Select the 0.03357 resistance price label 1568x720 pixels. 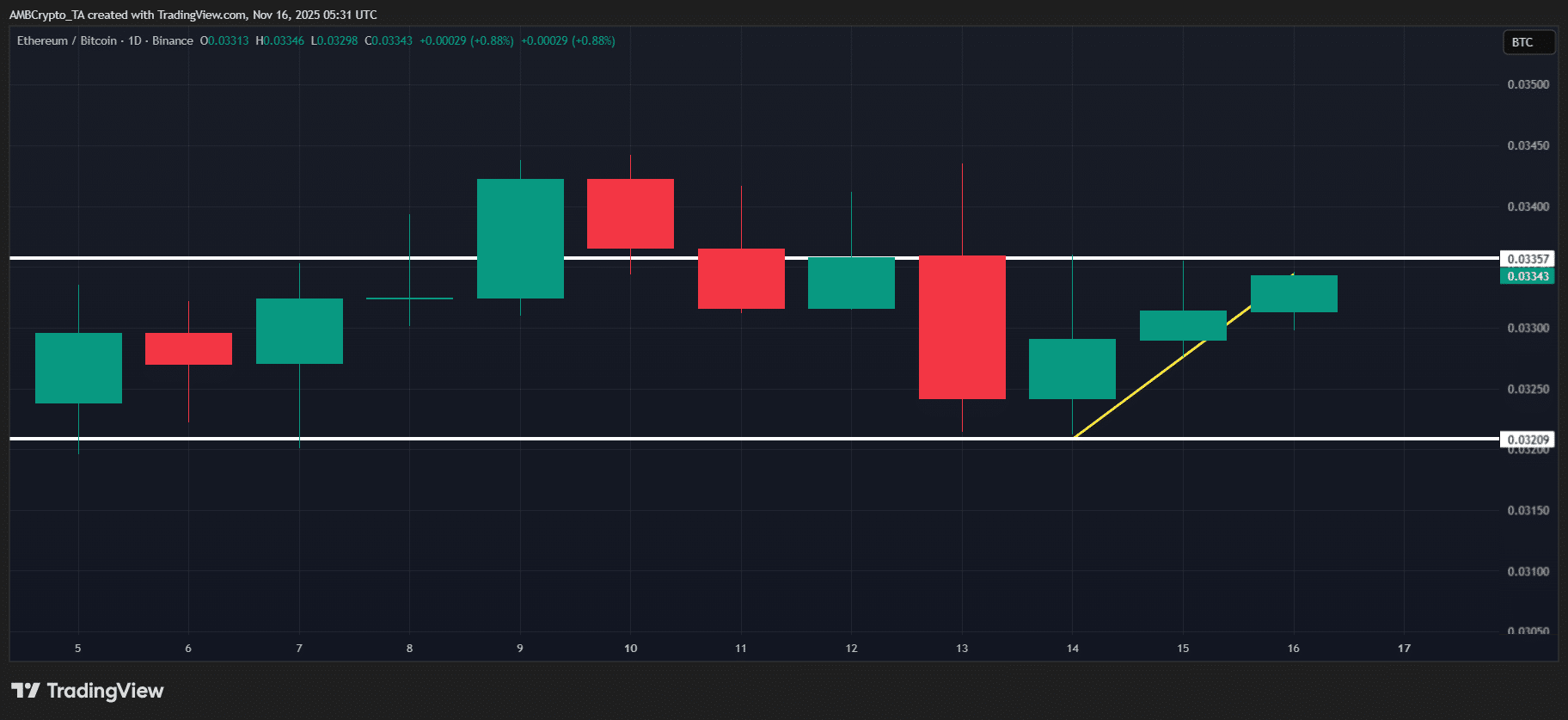pyautogui.click(x=1527, y=259)
